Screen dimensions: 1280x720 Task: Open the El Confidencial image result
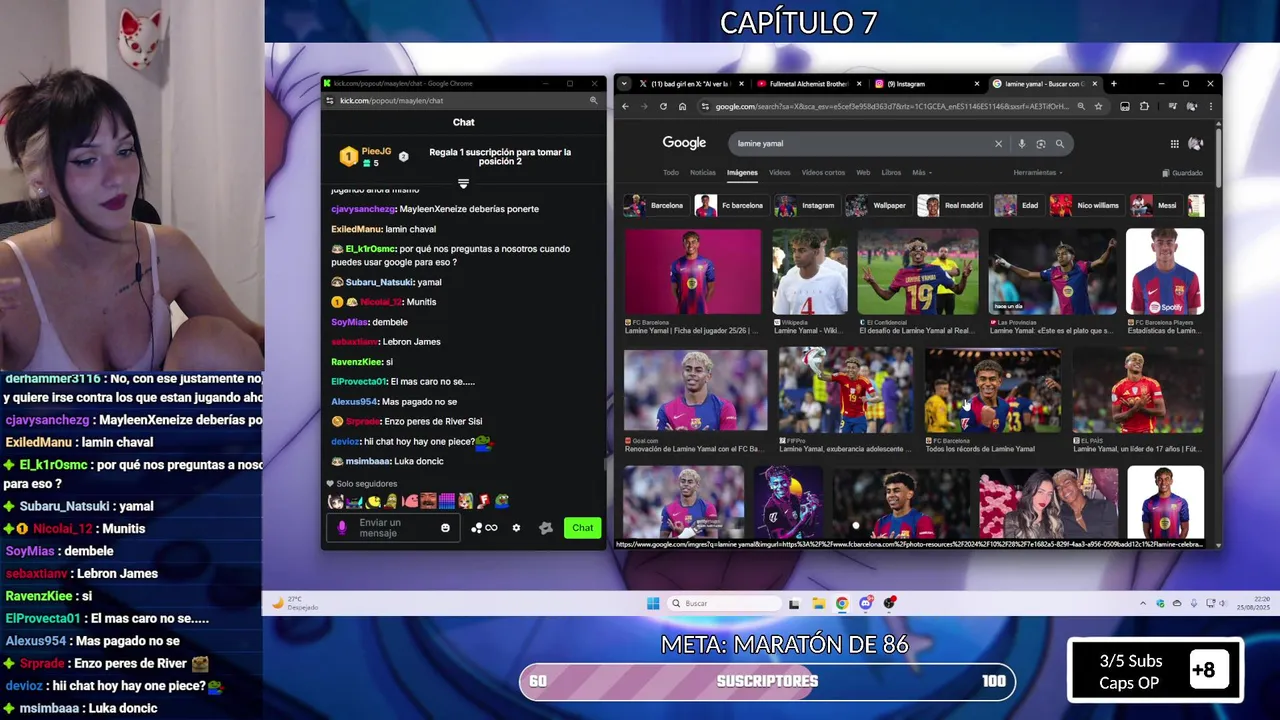click(x=918, y=272)
